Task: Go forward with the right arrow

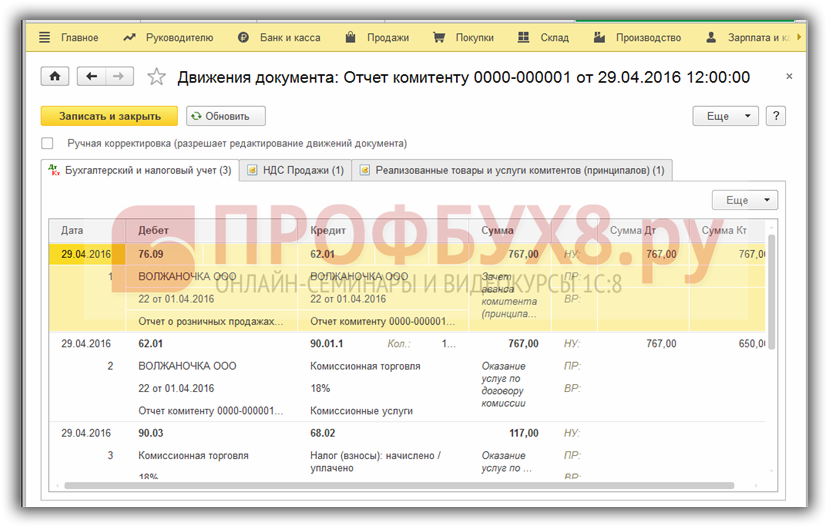Action: pyautogui.click(x=119, y=77)
